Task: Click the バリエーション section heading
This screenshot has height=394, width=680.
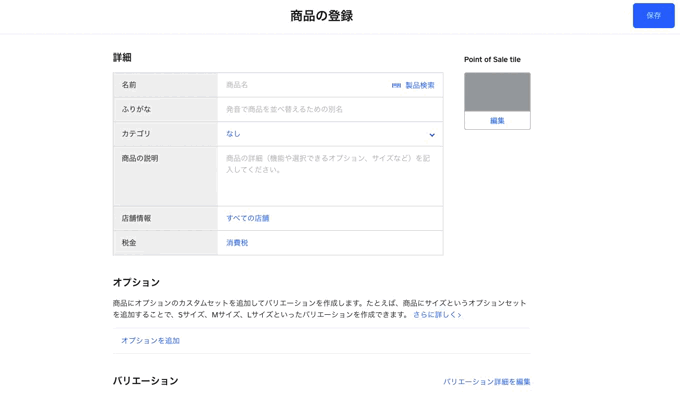Action: 145,381
